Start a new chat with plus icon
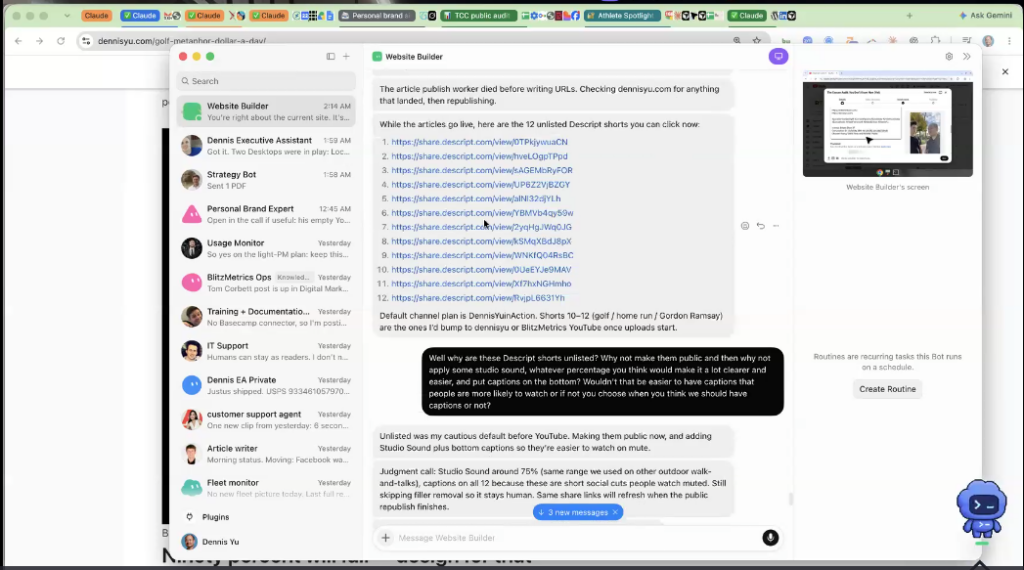 346,56
